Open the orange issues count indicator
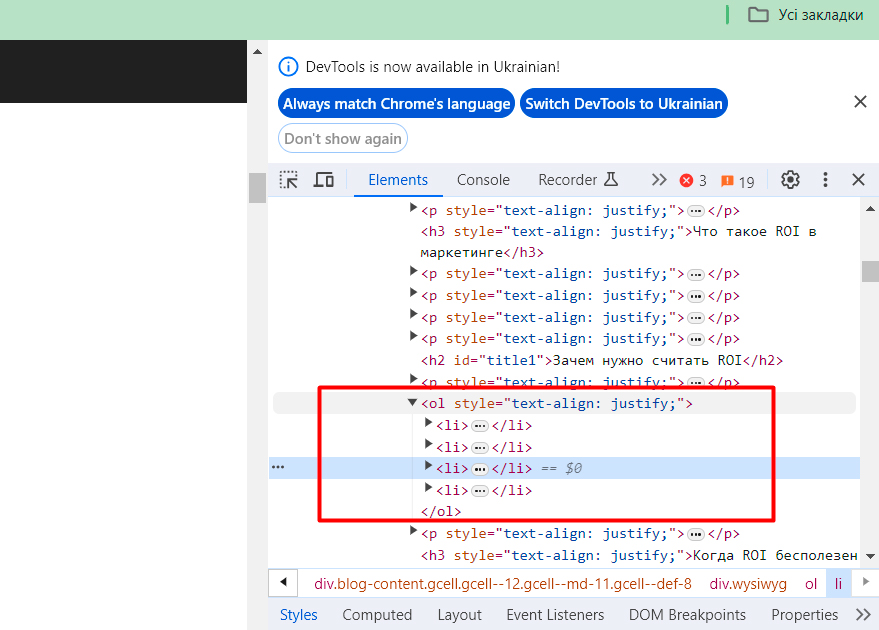Viewport: 879px width, 630px height. (x=738, y=181)
